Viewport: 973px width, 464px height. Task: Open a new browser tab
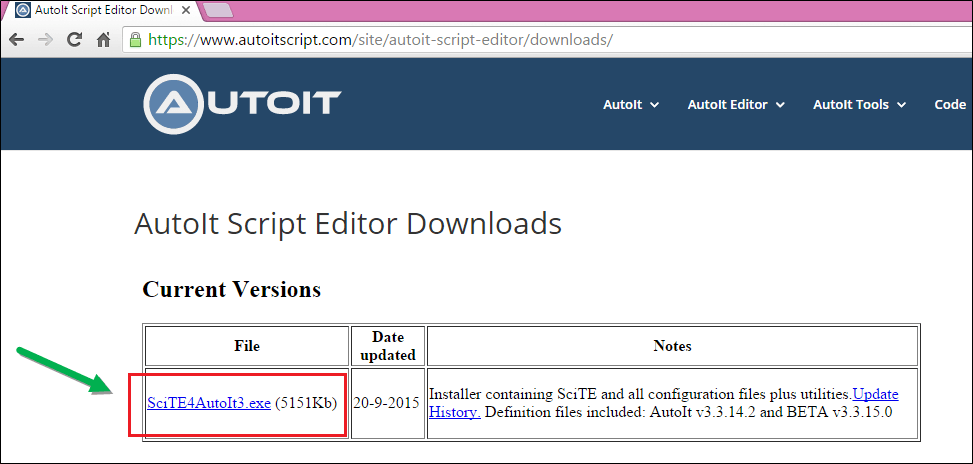pos(218,11)
